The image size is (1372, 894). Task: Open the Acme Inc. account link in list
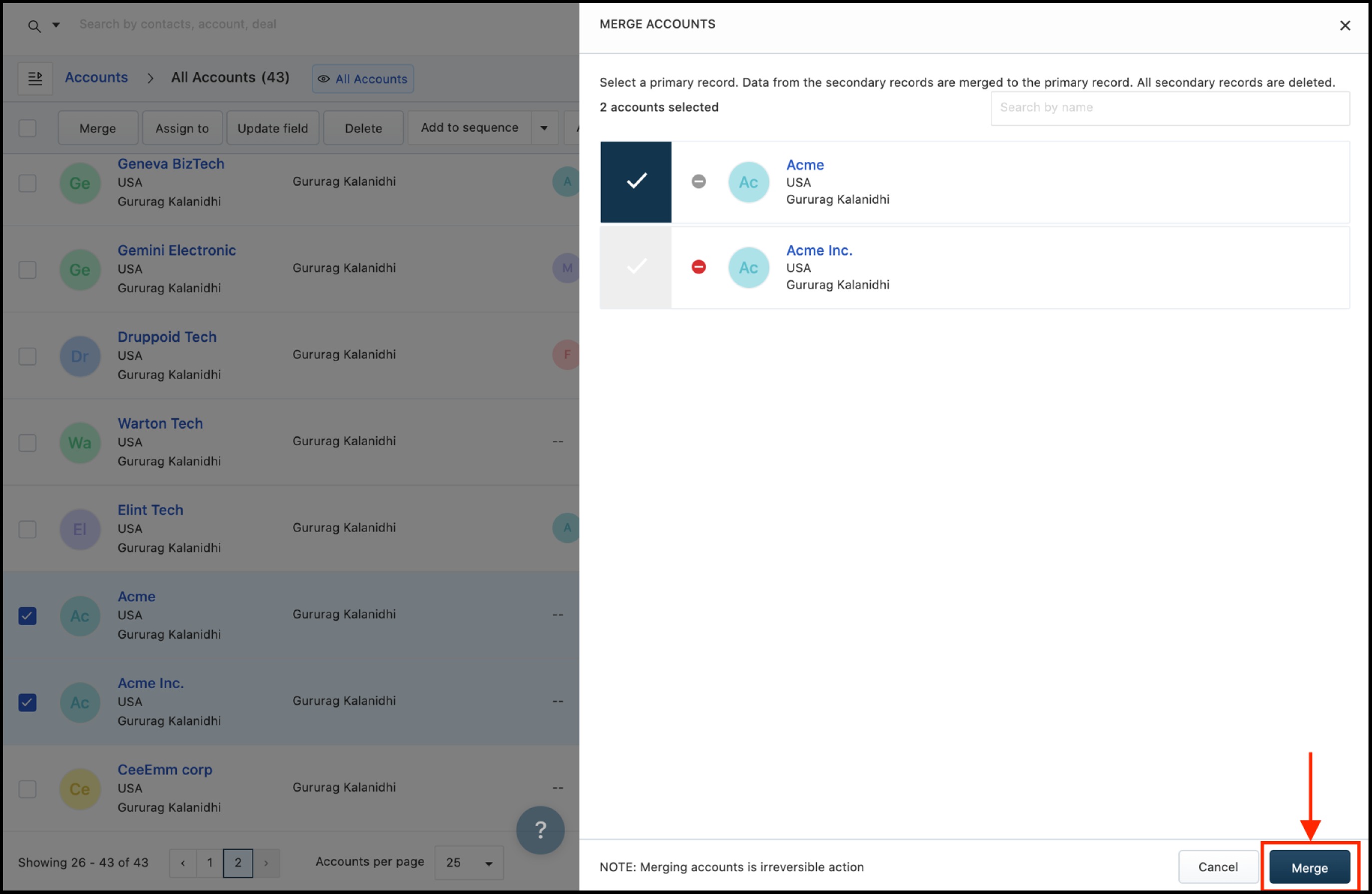[x=151, y=683]
